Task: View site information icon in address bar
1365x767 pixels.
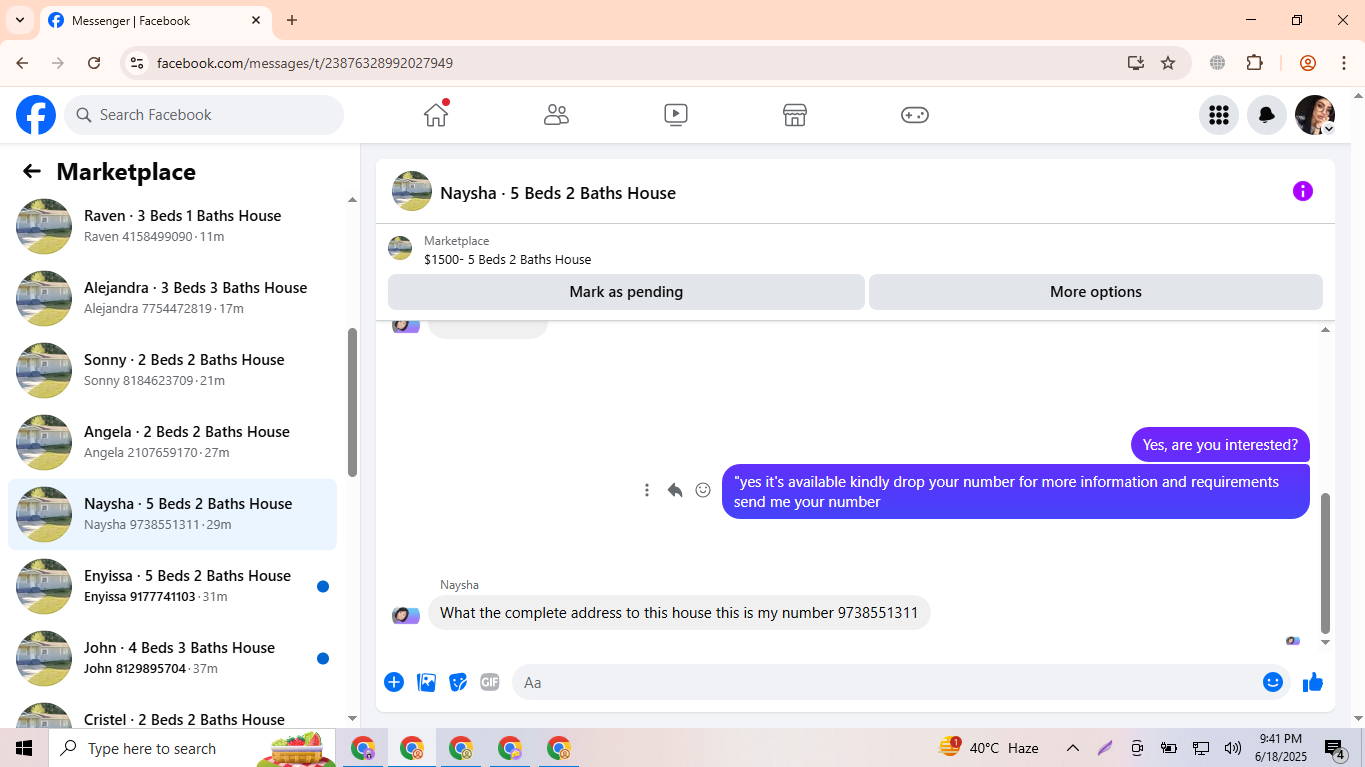Action: (x=137, y=63)
